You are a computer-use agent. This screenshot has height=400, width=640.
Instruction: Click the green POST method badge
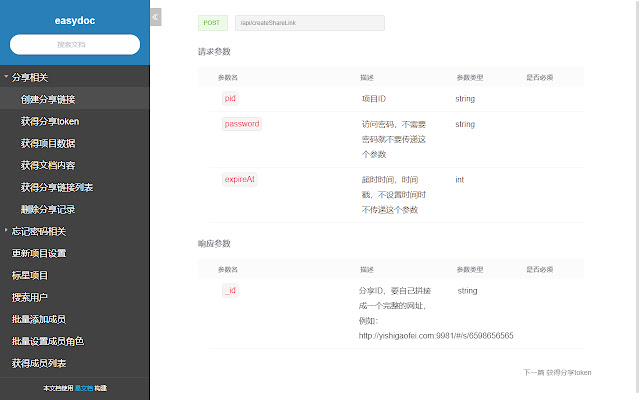(x=213, y=22)
